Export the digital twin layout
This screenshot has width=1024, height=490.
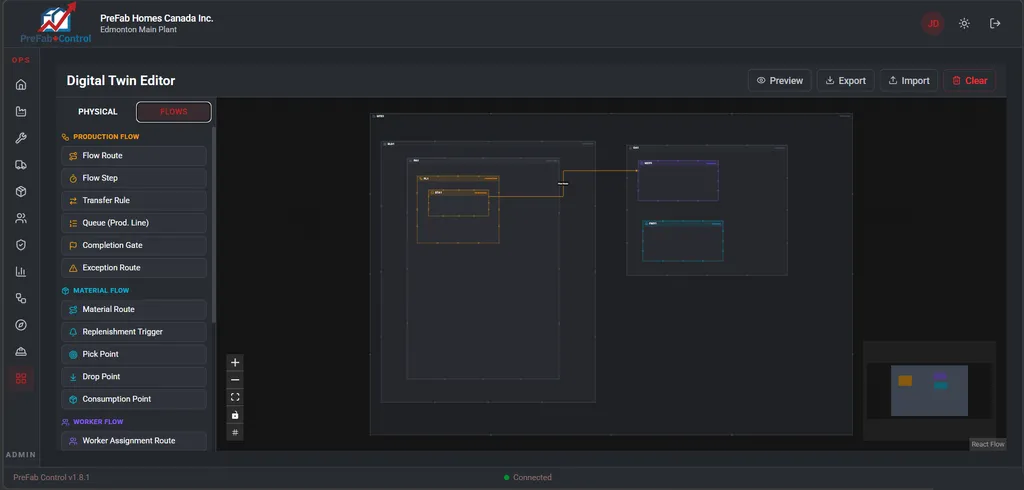pyautogui.click(x=846, y=80)
